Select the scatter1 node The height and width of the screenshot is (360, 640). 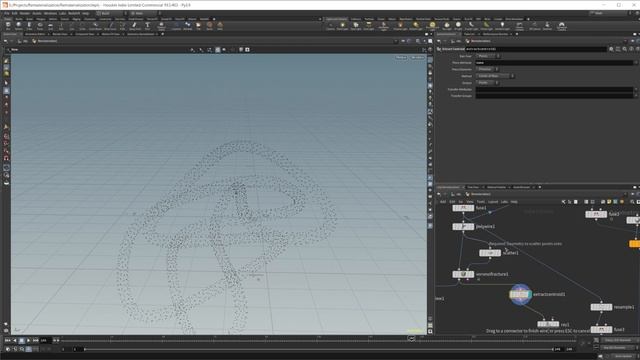point(490,253)
